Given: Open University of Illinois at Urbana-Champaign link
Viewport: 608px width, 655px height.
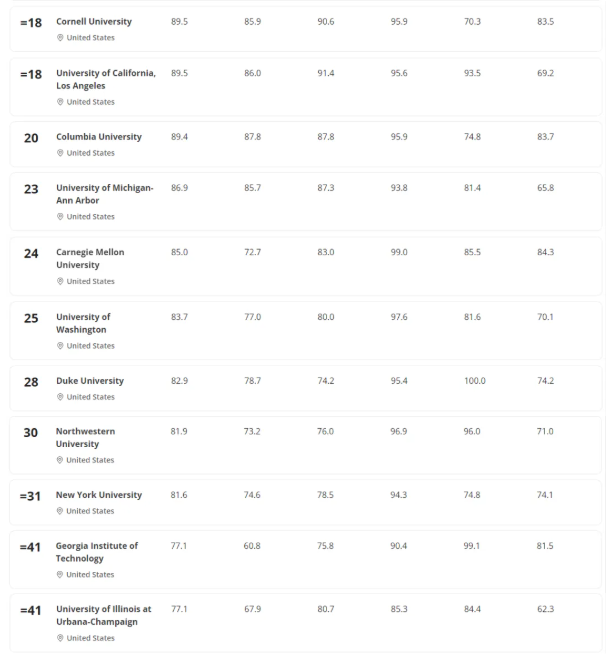Looking at the screenshot, I should 103,615.
